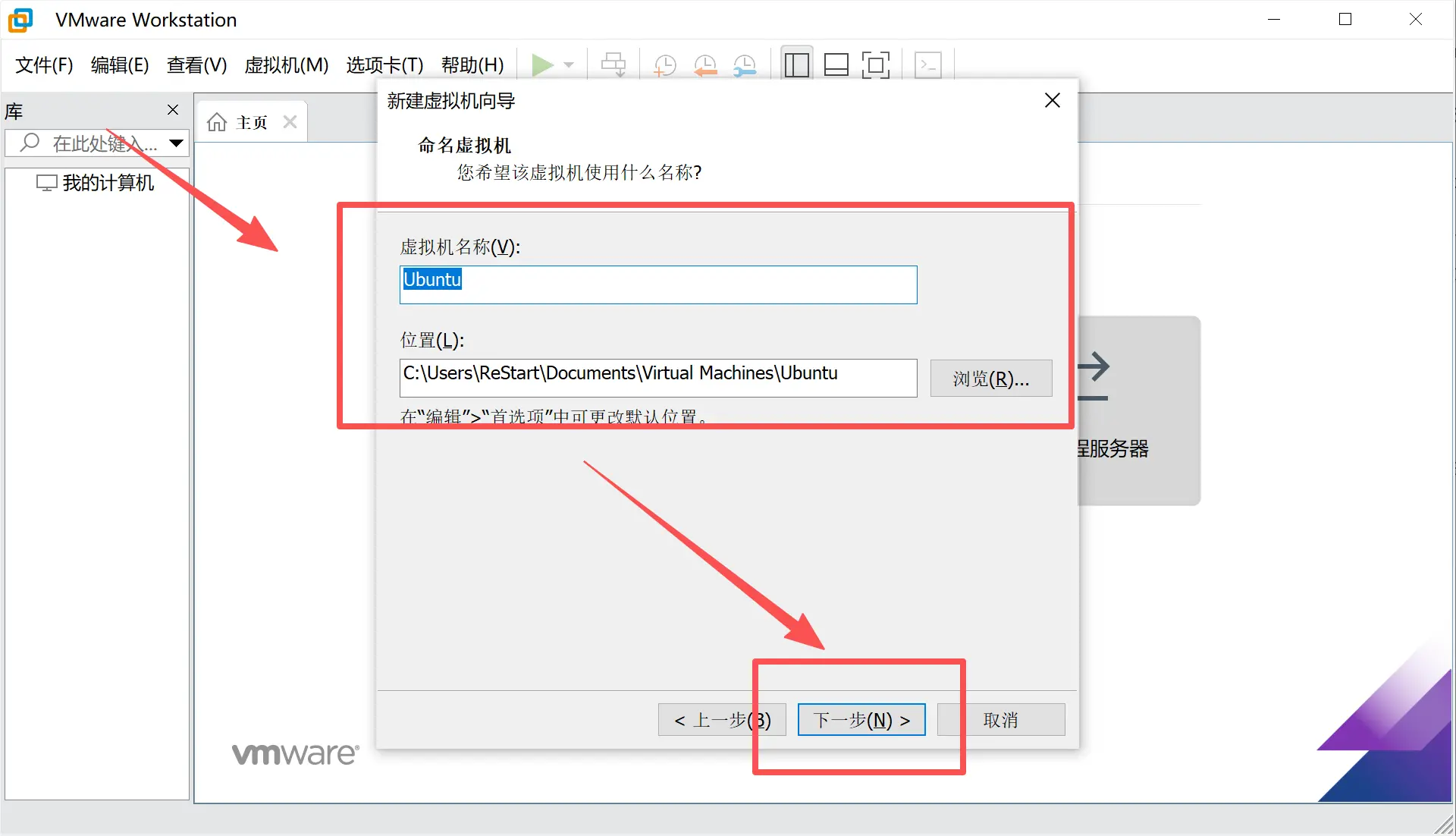Click the library search magnifier icon
Screen dimensions: 1456x836
(x=30, y=143)
